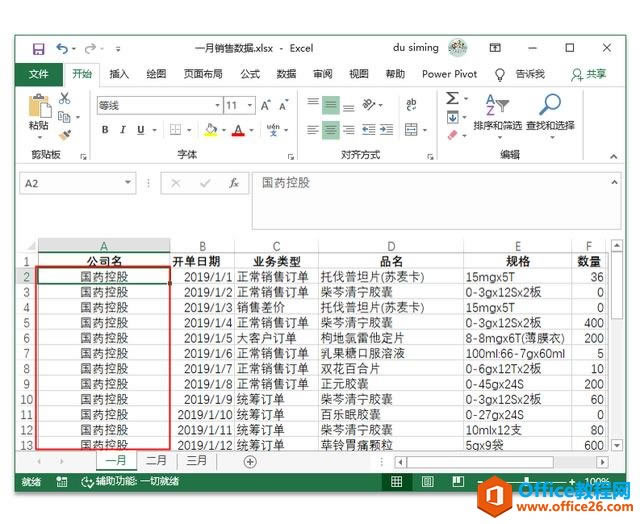Screen dimensions: 640x524
Task: Switch to the 二月 sheet
Action: point(156,461)
